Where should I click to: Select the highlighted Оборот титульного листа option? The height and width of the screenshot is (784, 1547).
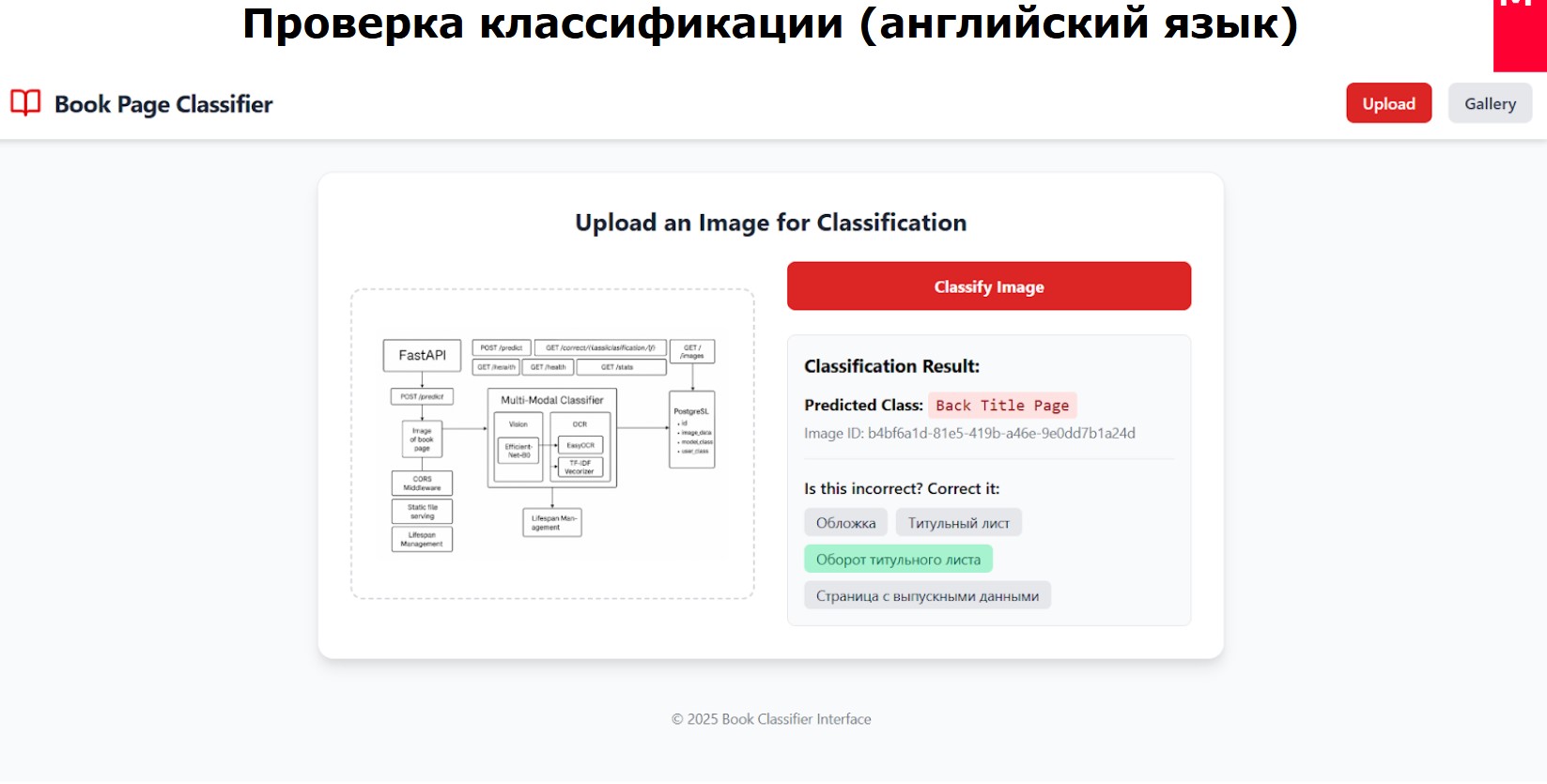pyautogui.click(x=898, y=560)
